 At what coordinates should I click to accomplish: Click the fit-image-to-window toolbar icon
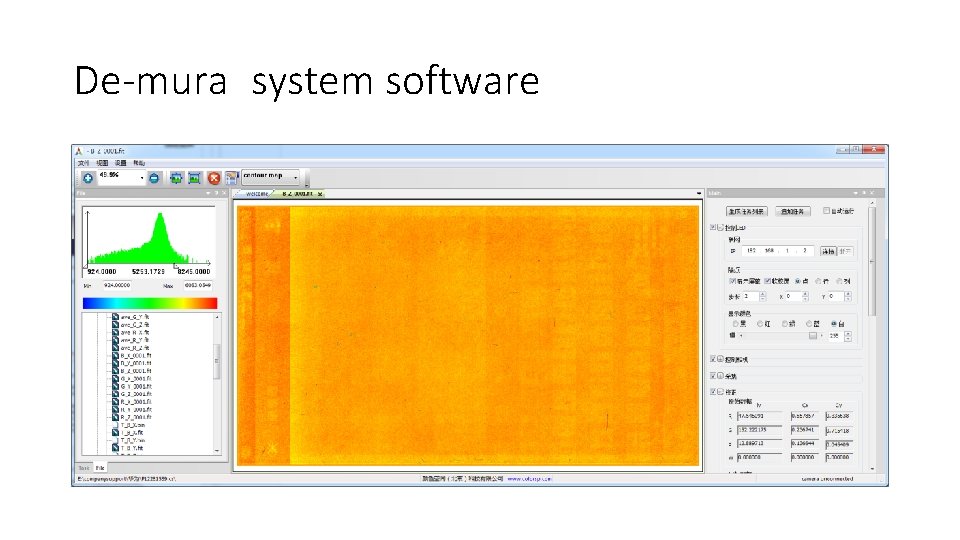(176, 178)
